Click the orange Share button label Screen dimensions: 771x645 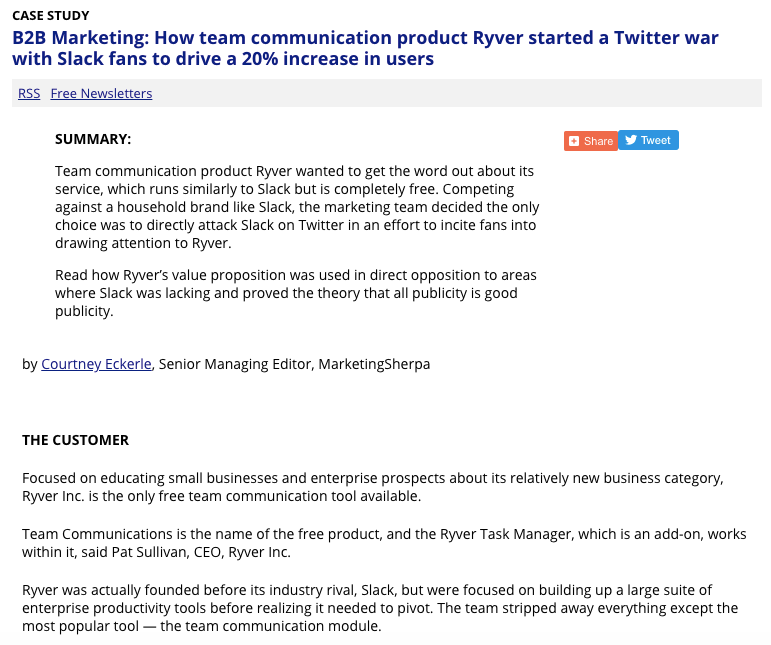click(x=598, y=141)
